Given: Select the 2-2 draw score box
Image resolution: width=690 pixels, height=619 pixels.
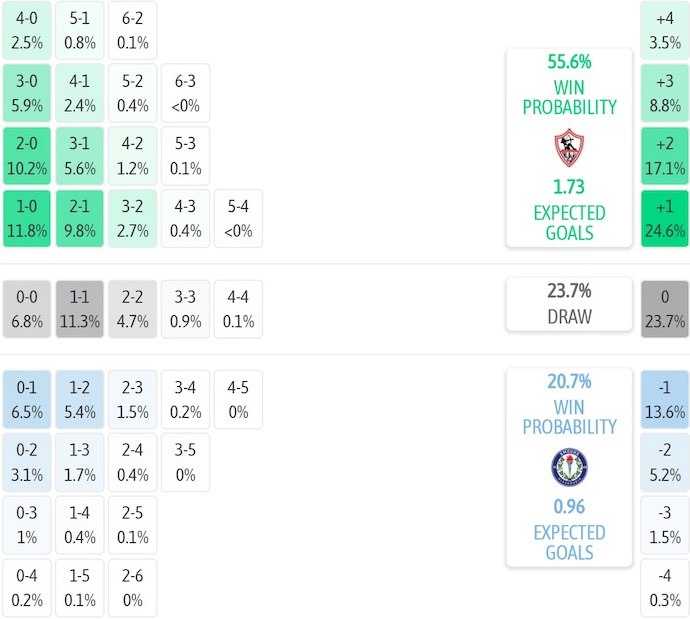Looking at the screenshot, I should (133, 309).
